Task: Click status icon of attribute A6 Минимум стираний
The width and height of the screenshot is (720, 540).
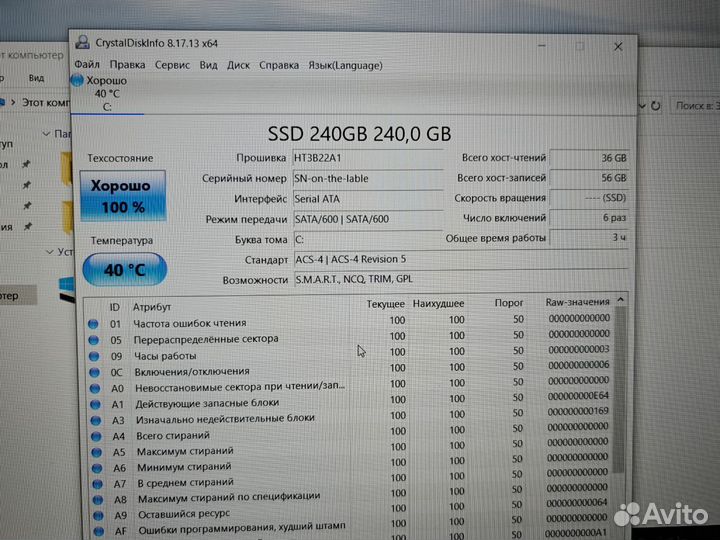Action: pyautogui.click(x=97, y=468)
